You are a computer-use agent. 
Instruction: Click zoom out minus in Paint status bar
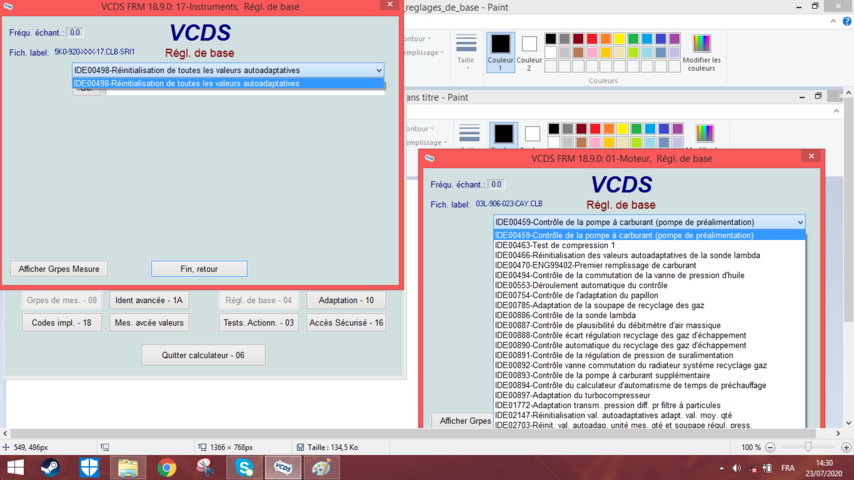pyautogui.click(x=770, y=447)
